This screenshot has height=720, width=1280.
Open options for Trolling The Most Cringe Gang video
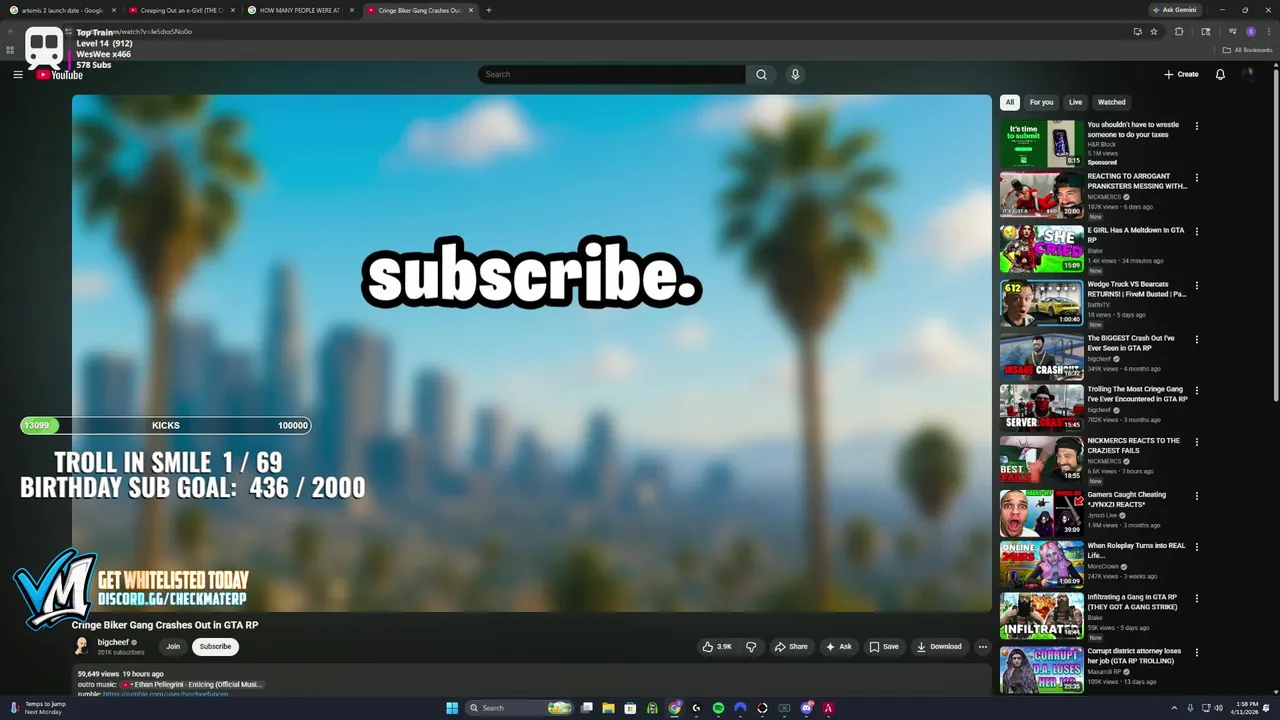click(1197, 390)
